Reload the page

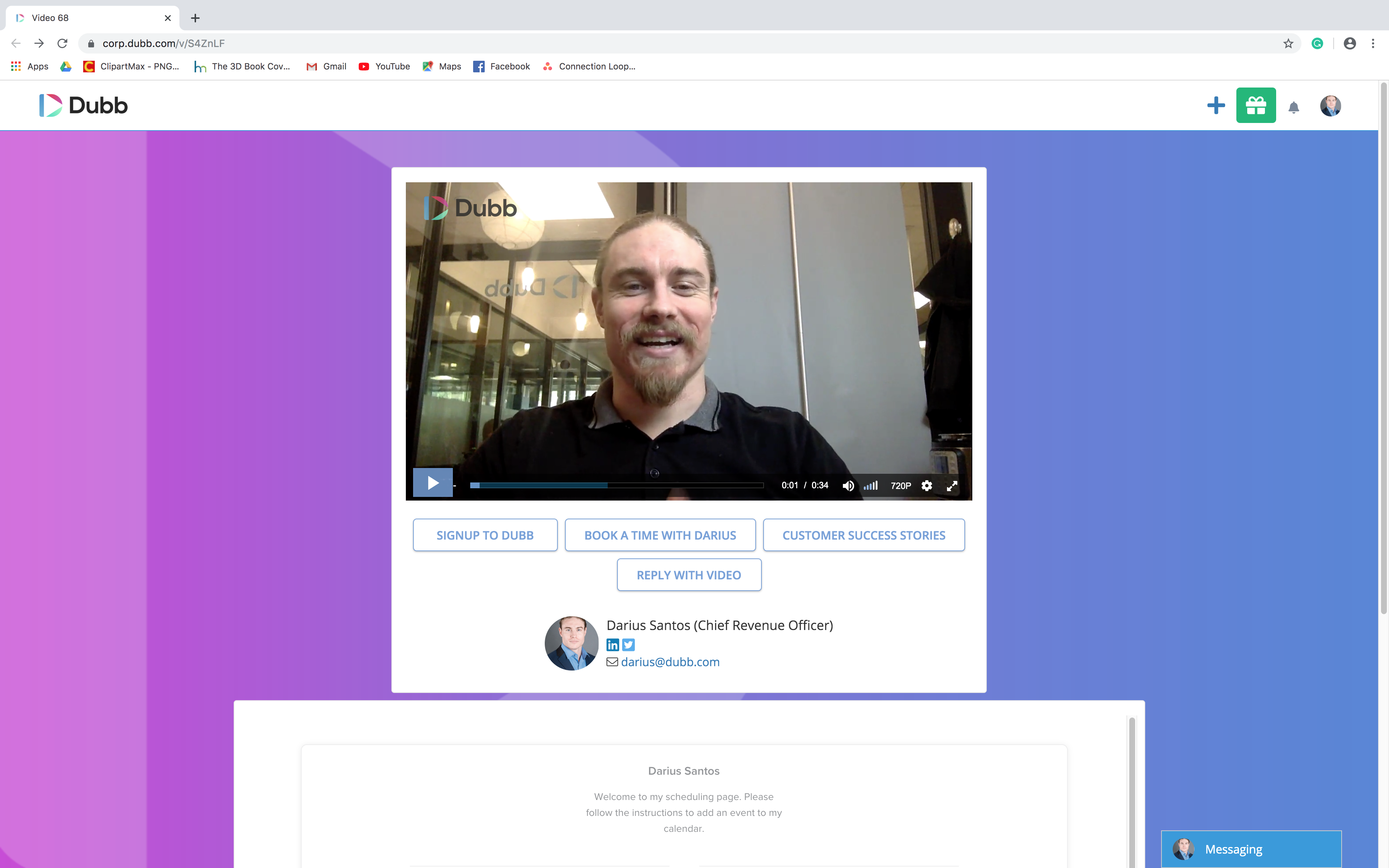click(63, 43)
